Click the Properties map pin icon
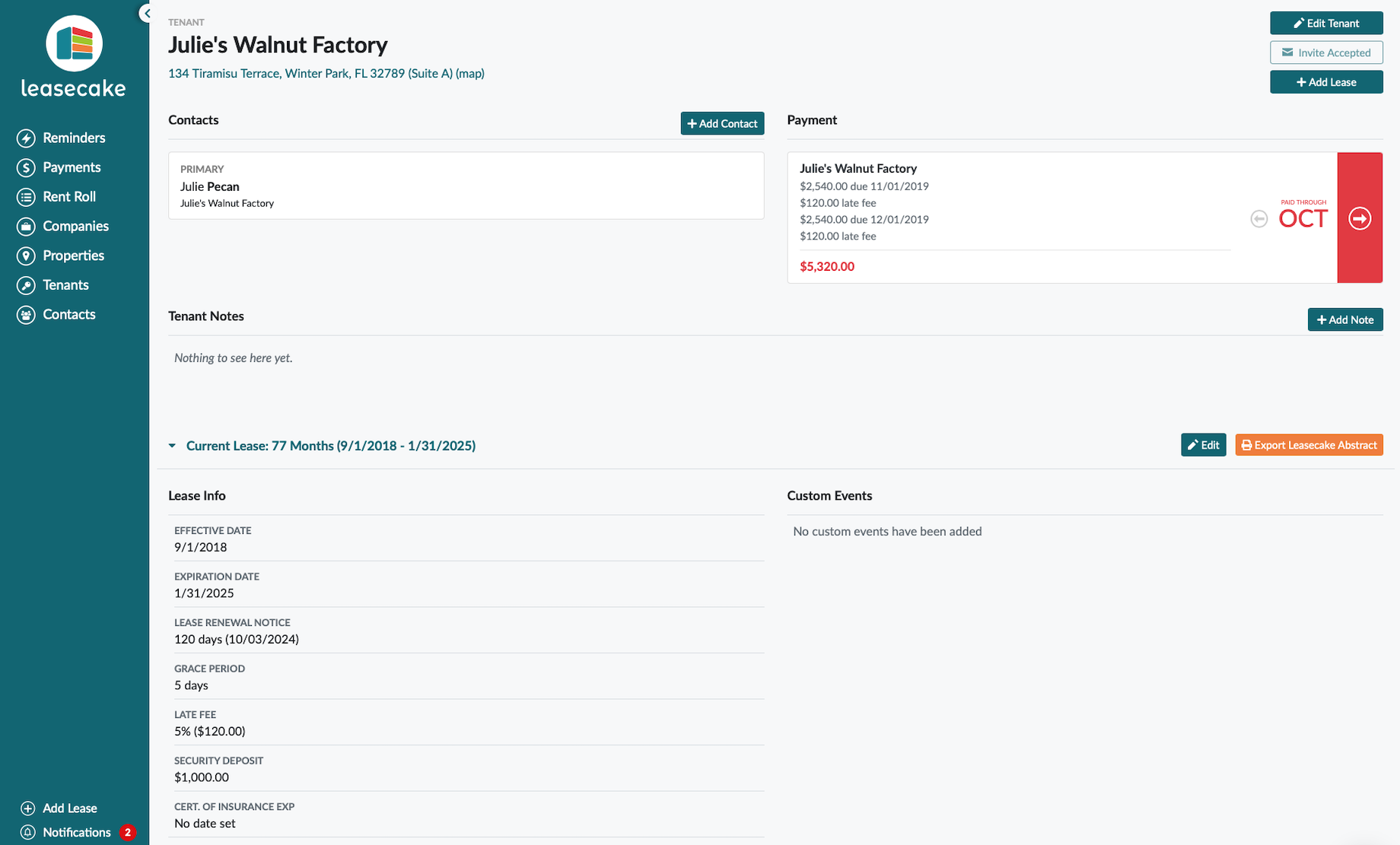The width and height of the screenshot is (1400, 845). coord(27,256)
